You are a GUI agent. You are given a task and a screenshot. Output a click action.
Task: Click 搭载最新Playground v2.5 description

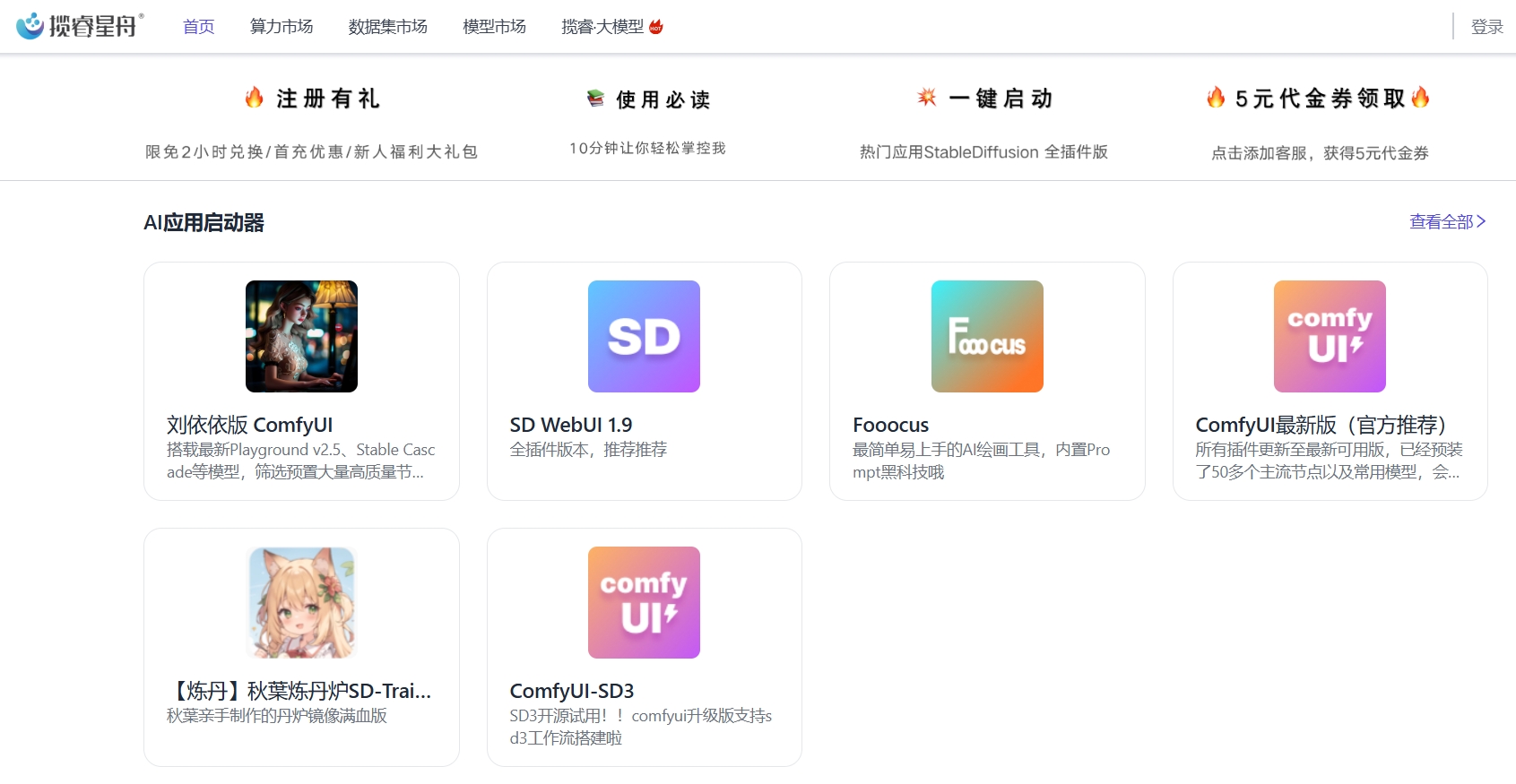click(301, 461)
